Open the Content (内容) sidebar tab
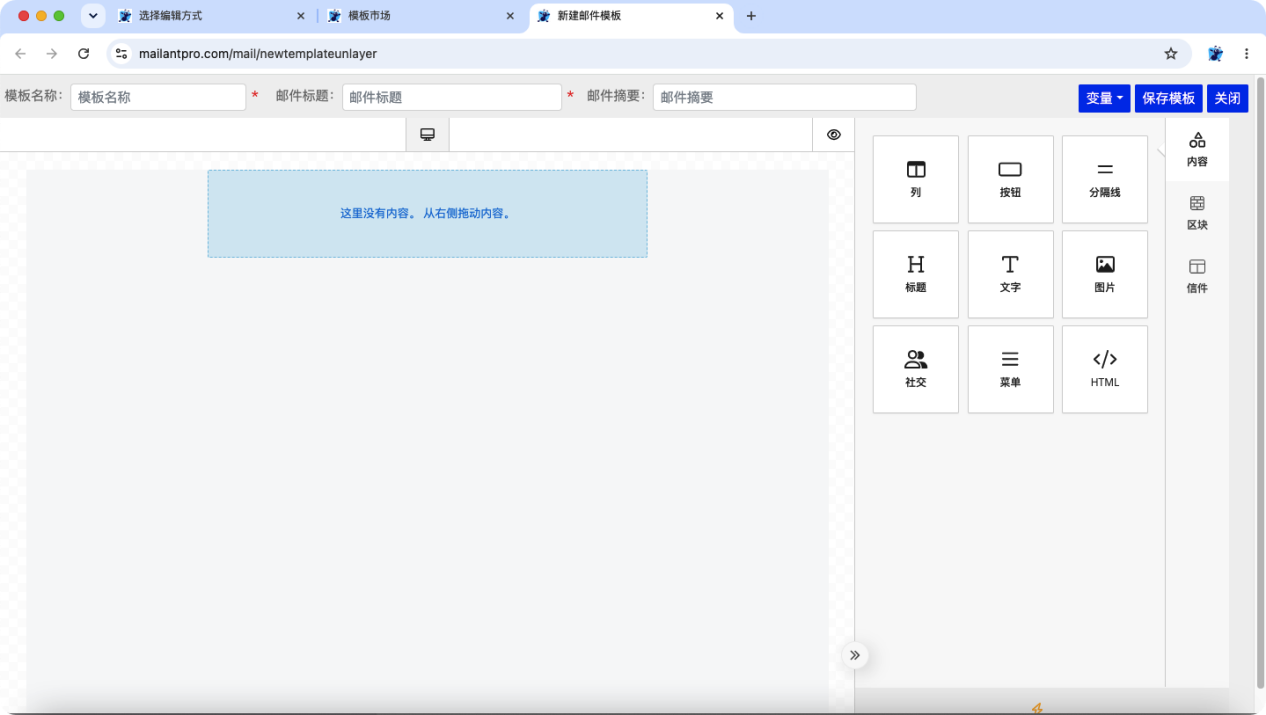1266x715 pixels. click(x=1197, y=149)
